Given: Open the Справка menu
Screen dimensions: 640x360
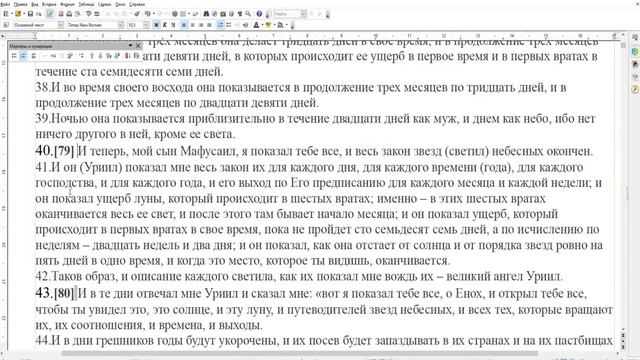Looking at the screenshot, I should point(137,4).
